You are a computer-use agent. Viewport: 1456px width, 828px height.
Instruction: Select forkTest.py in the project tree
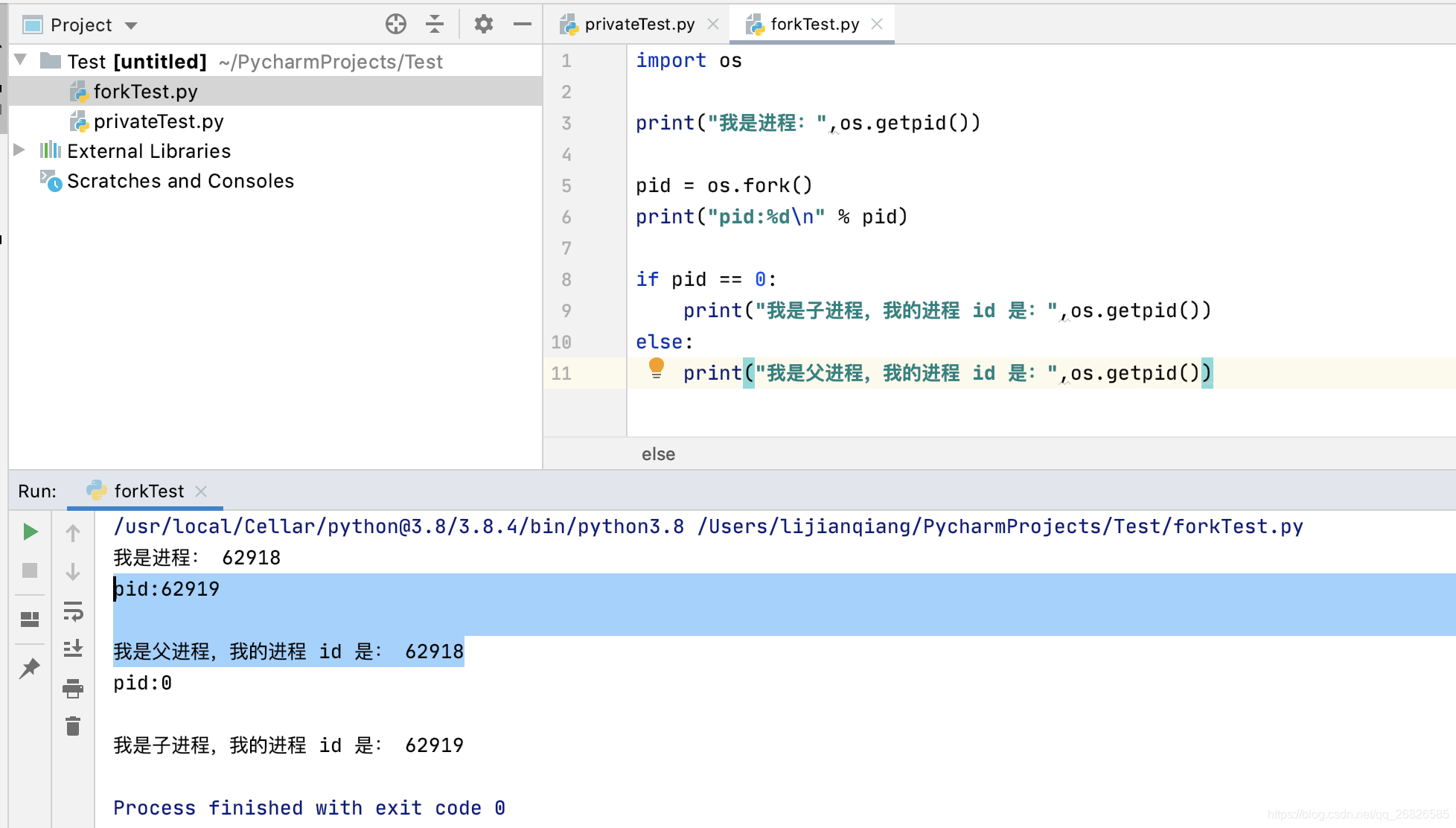click(145, 91)
